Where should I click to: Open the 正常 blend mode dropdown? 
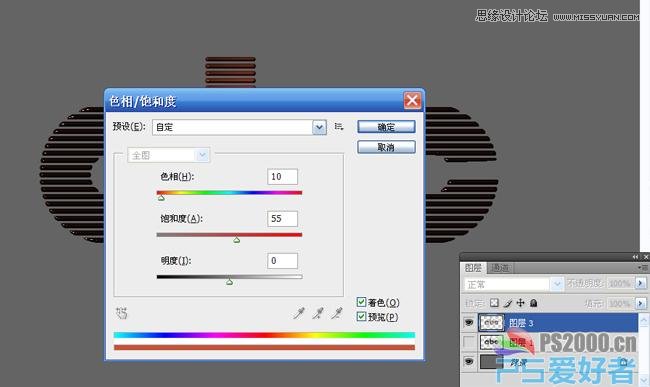pyautogui.click(x=557, y=284)
